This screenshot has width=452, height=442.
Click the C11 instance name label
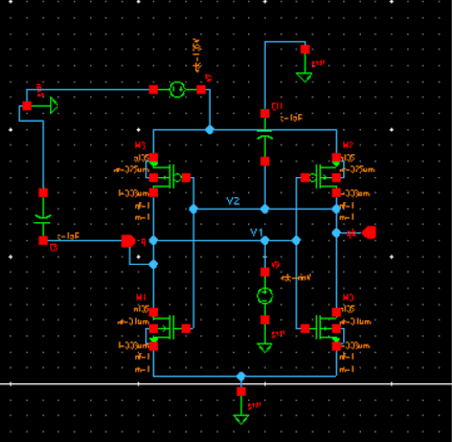tap(277, 106)
